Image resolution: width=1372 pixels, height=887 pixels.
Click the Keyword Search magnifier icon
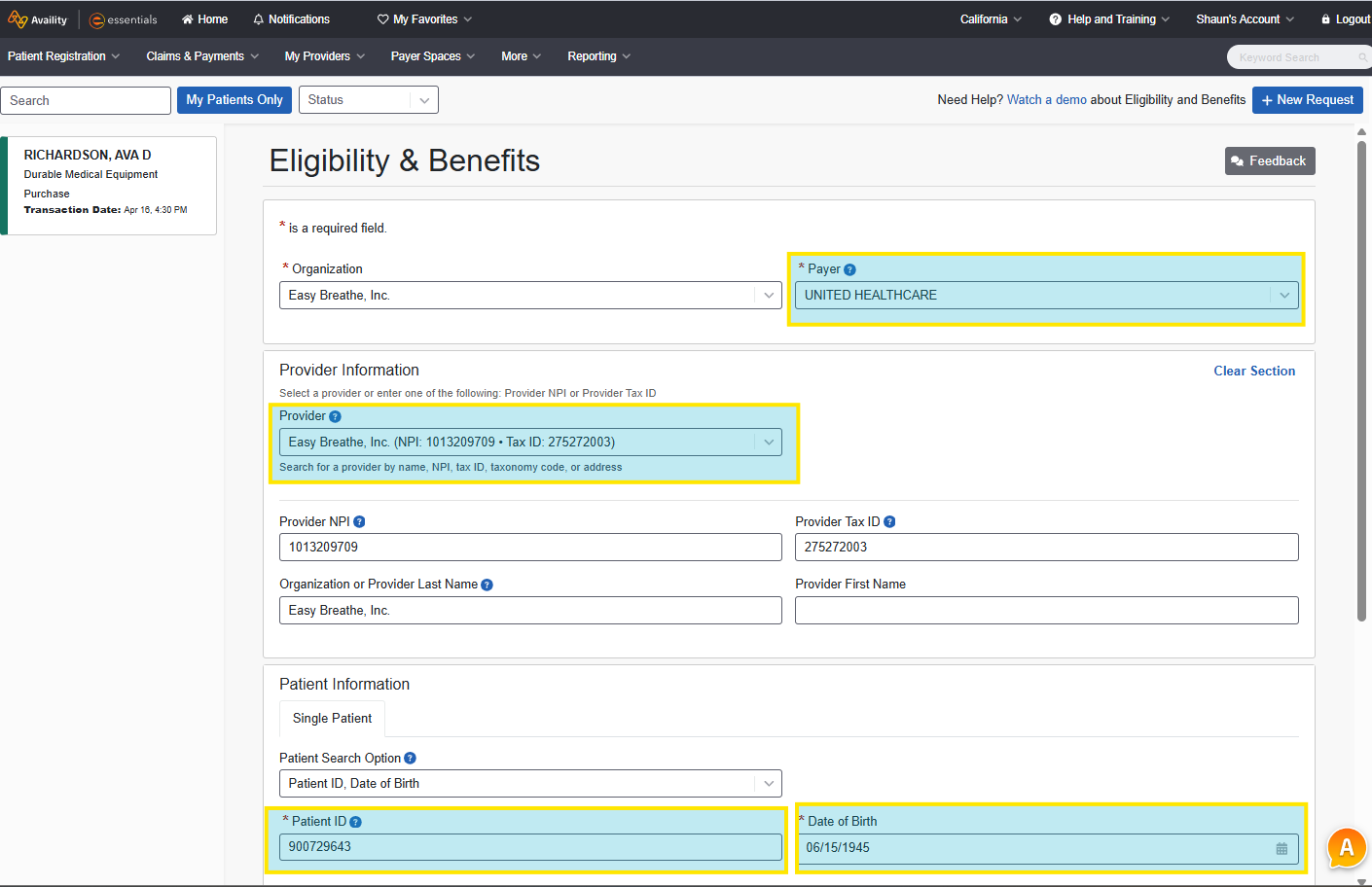pos(1363,57)
